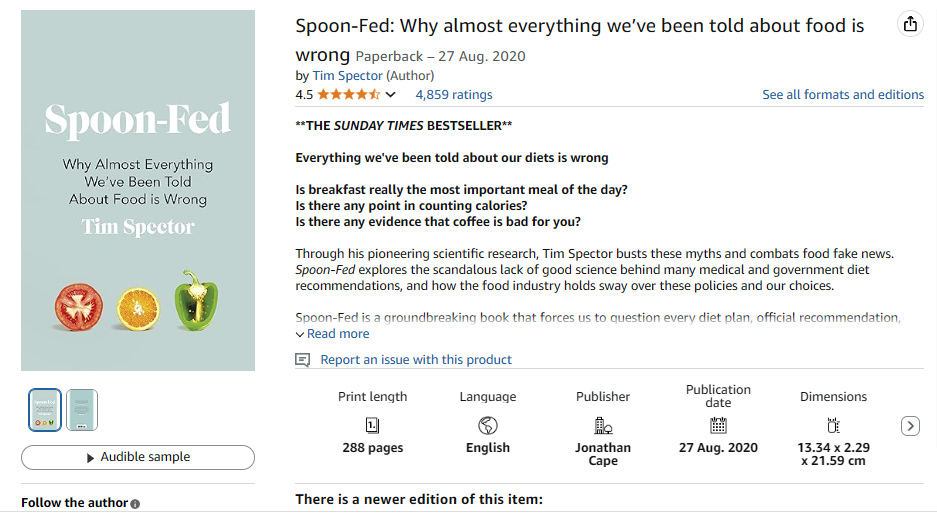Click the dimensions ruler icon

(x=833, y=425)
